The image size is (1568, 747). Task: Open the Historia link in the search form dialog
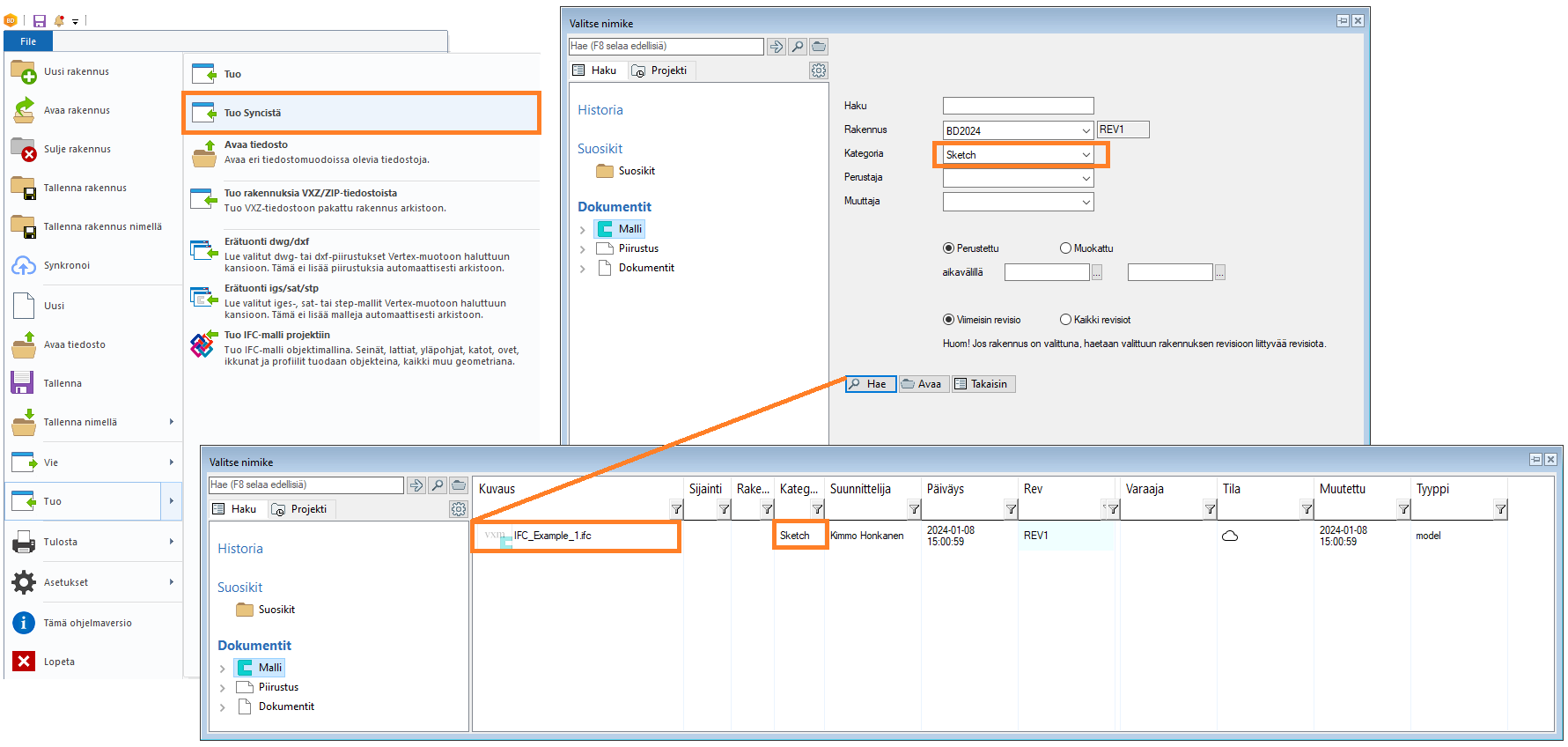click(600, 110)
